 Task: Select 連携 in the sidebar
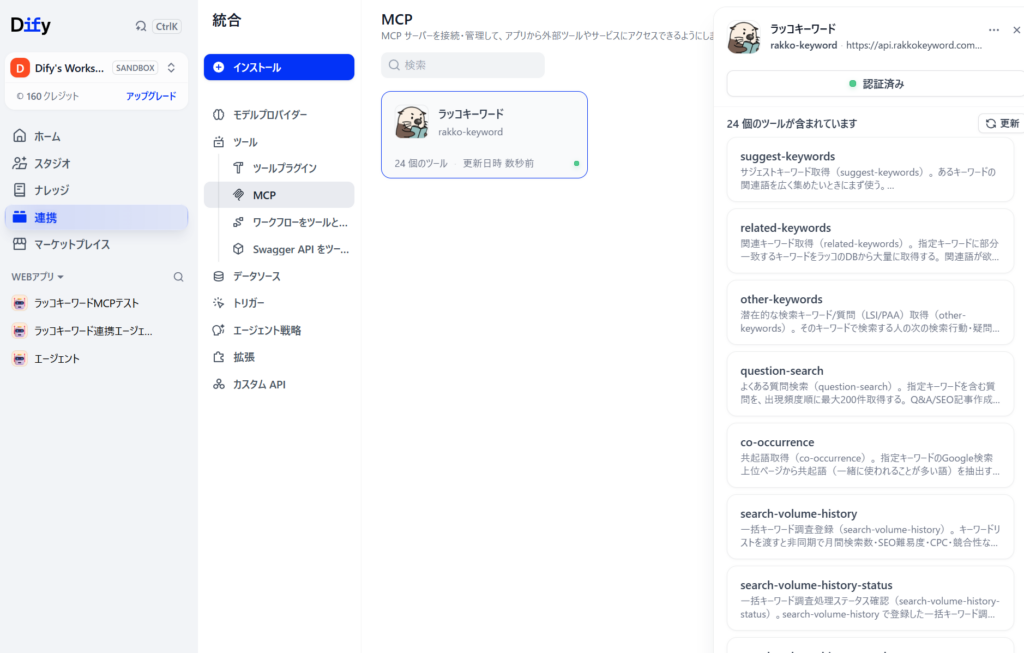[97, 217]
